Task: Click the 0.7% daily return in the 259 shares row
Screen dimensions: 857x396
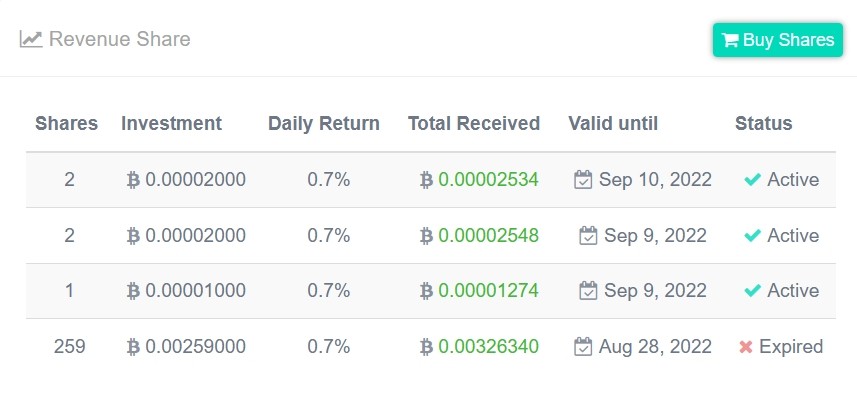Action: pos(328,346)
